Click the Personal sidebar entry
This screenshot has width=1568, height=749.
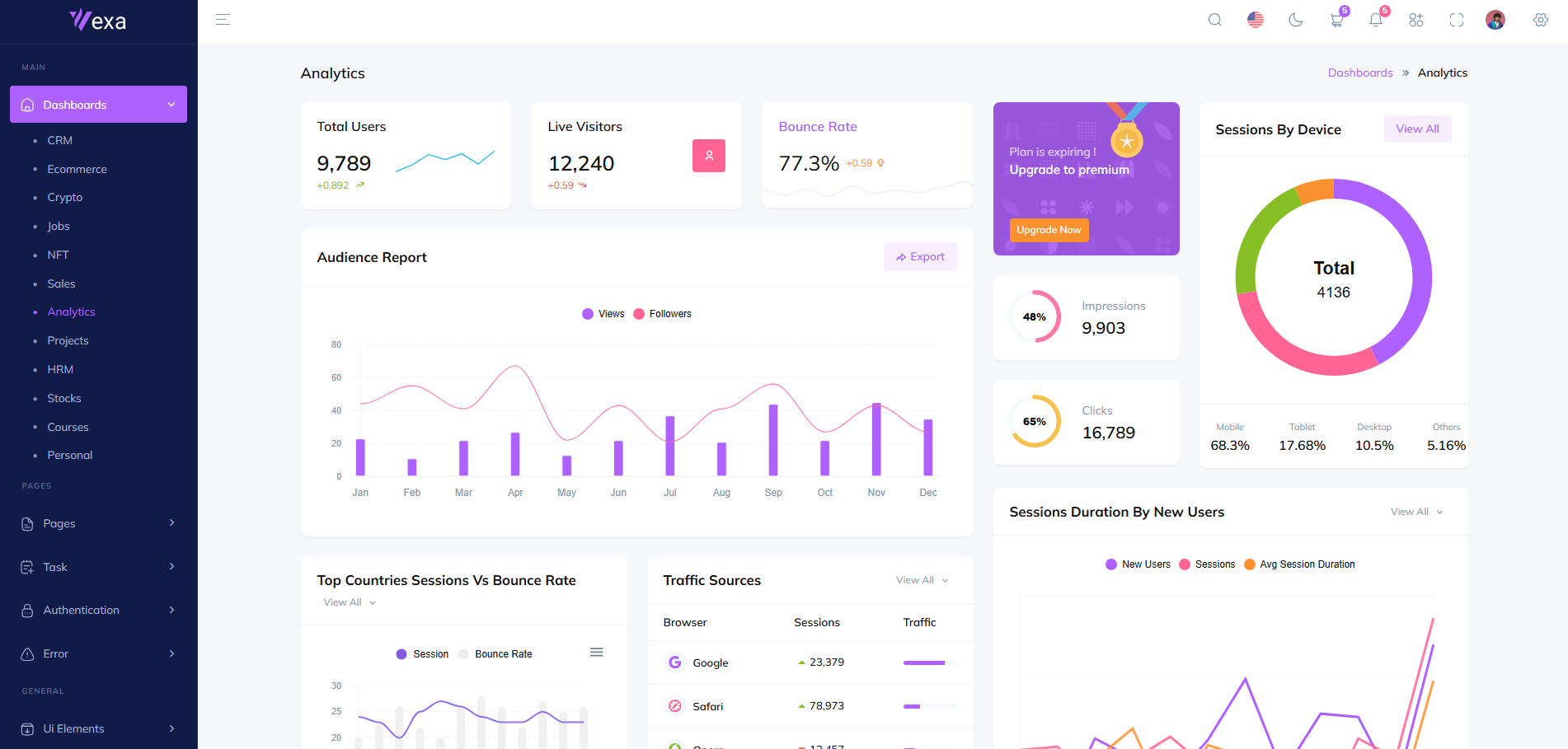point(69,455)
